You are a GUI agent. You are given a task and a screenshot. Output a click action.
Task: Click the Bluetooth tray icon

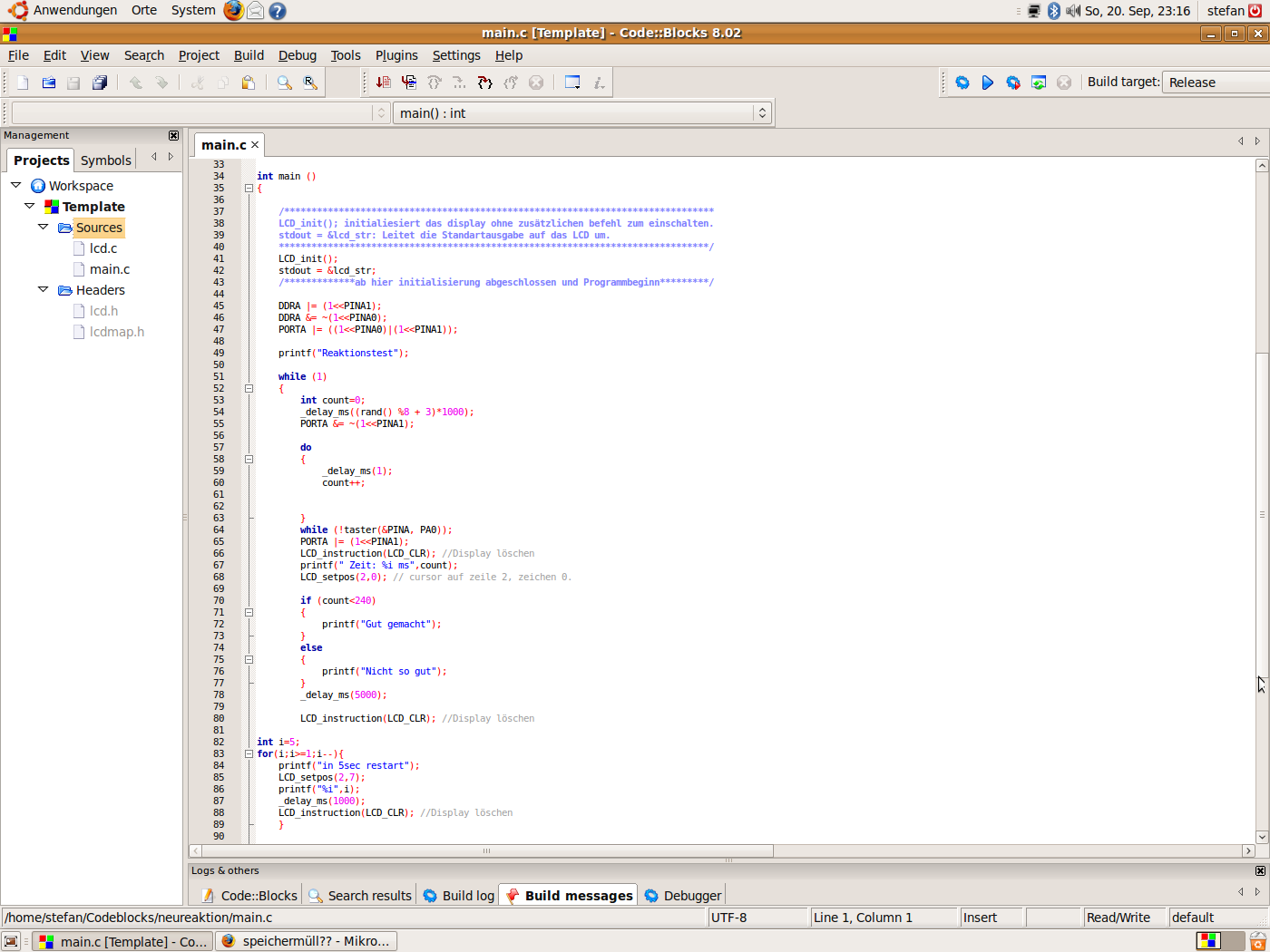point(1053,11)
